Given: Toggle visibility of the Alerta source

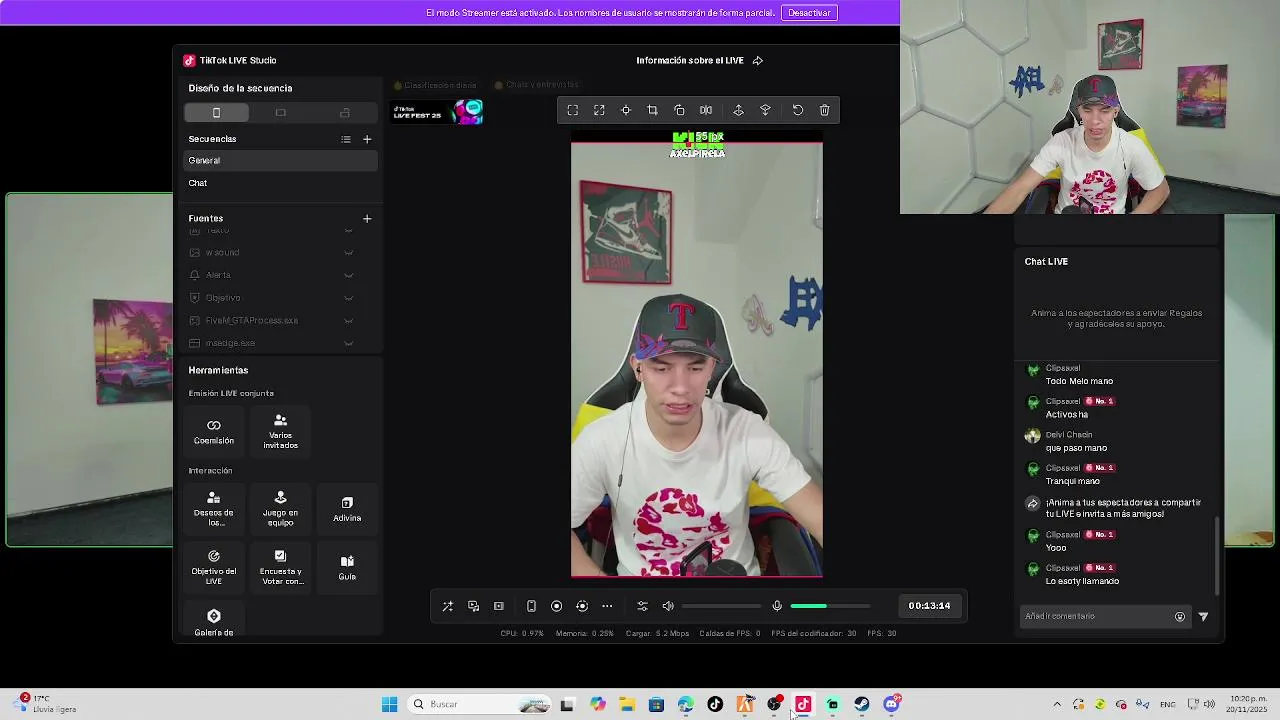Looking at the screenshot, I should 348,275.
